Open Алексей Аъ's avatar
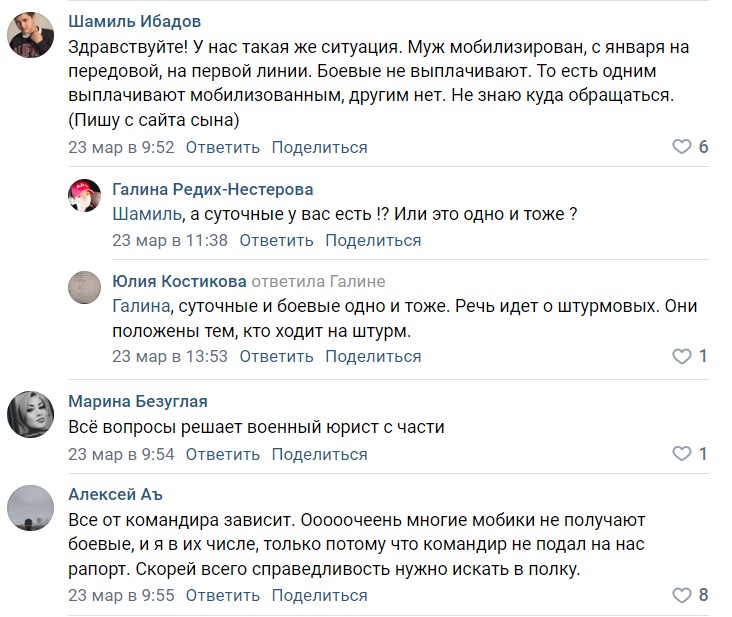The image size is (732, 617). coord(31,507)
